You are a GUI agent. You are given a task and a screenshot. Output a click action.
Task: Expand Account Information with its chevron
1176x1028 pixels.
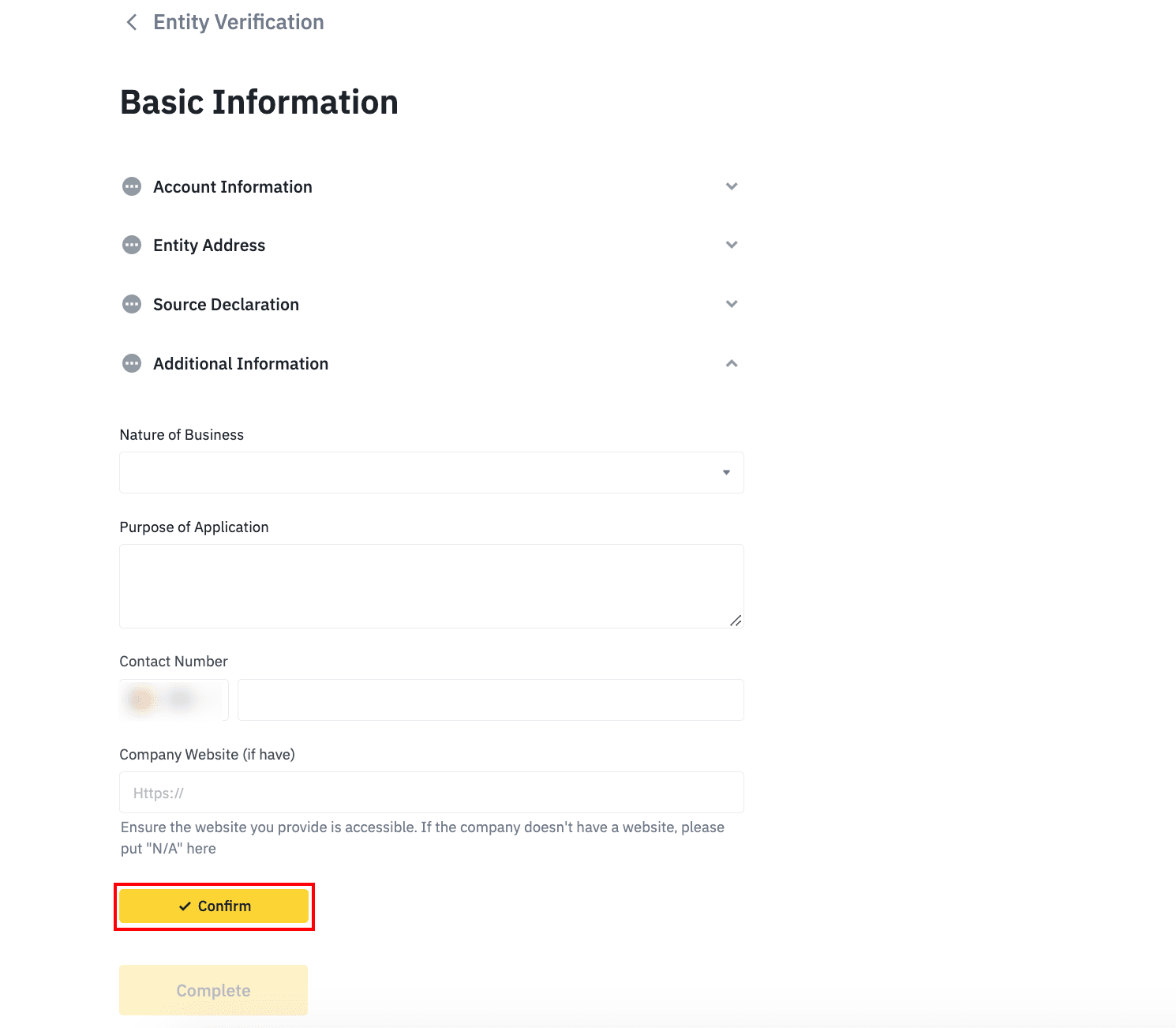[732, 186]
